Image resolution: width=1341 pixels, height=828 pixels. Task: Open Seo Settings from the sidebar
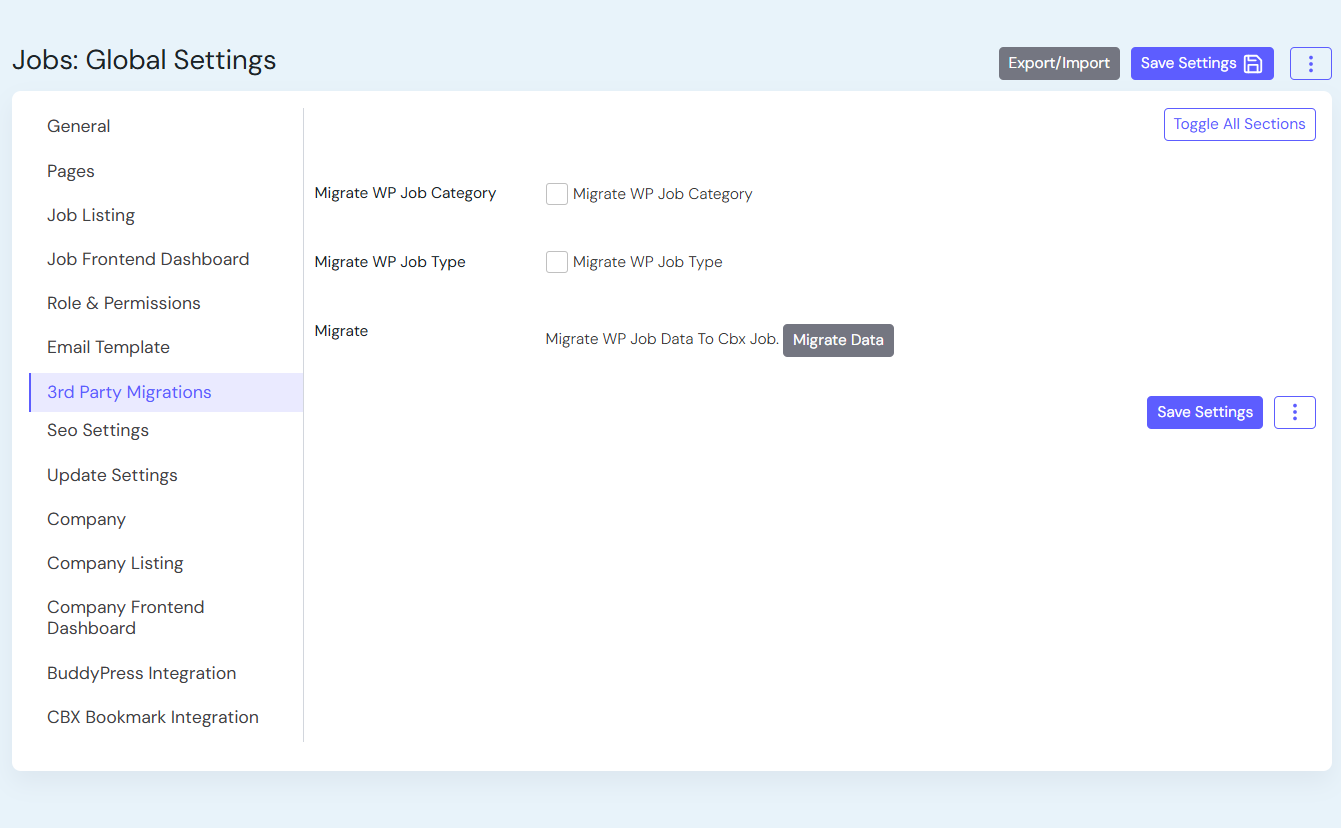coord(98,430)
